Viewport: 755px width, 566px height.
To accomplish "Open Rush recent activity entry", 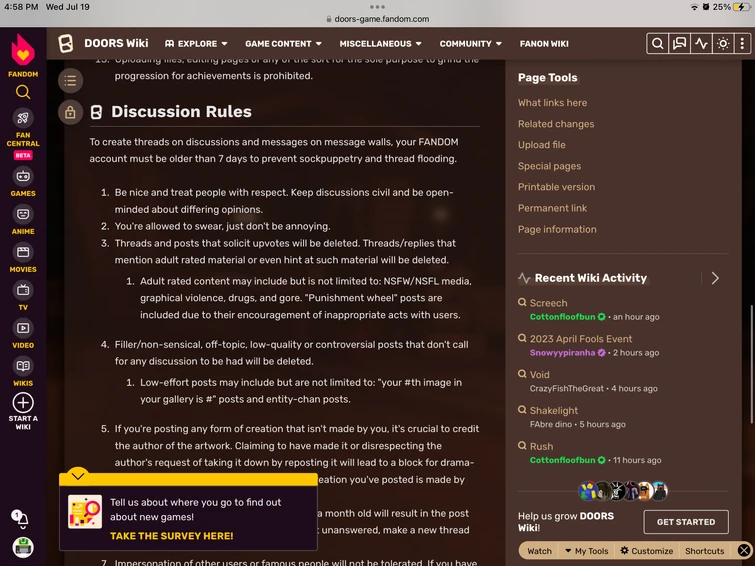I will click(541, 446).
